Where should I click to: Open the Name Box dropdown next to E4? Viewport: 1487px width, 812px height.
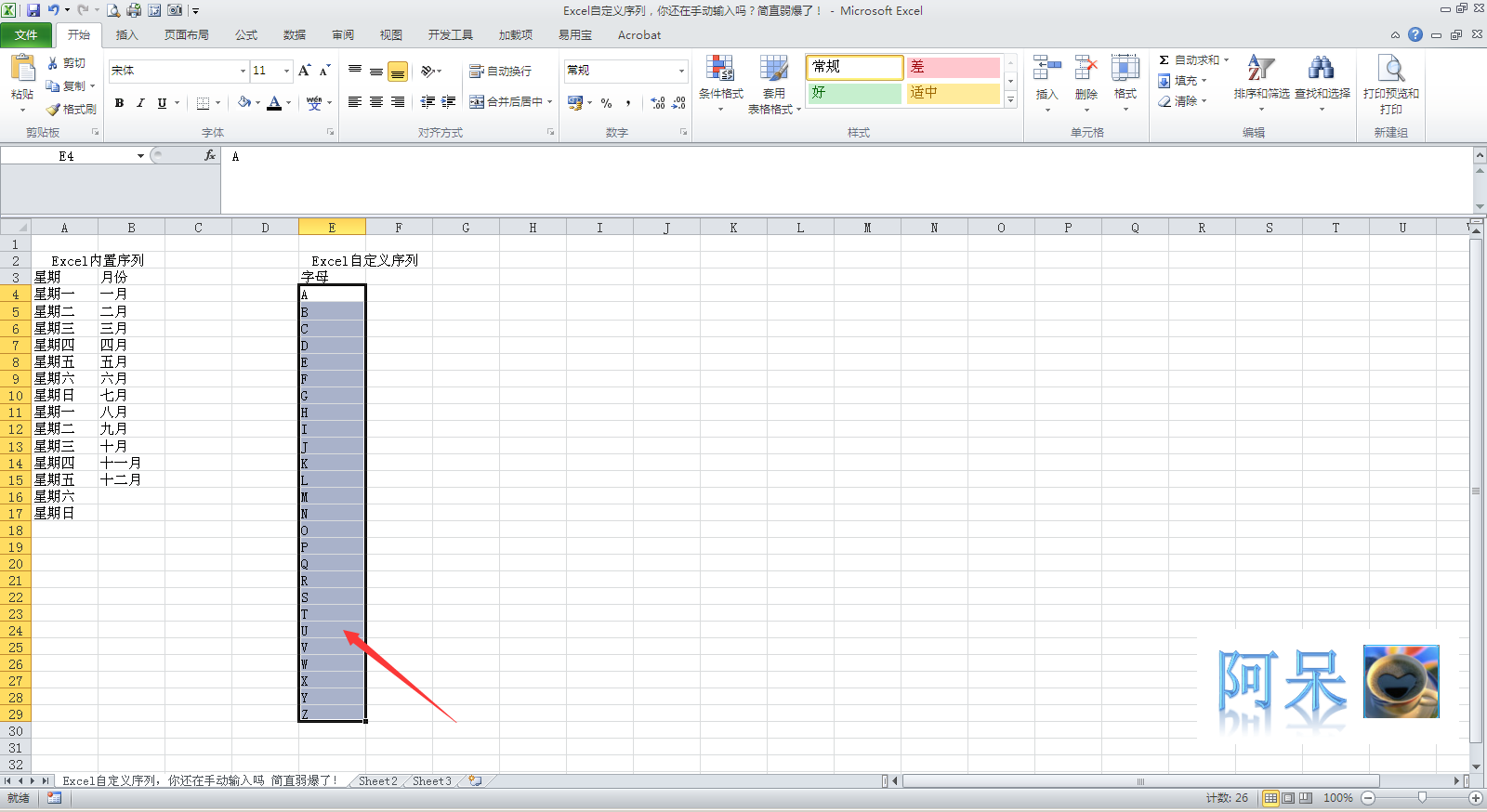tap(140, 156)
